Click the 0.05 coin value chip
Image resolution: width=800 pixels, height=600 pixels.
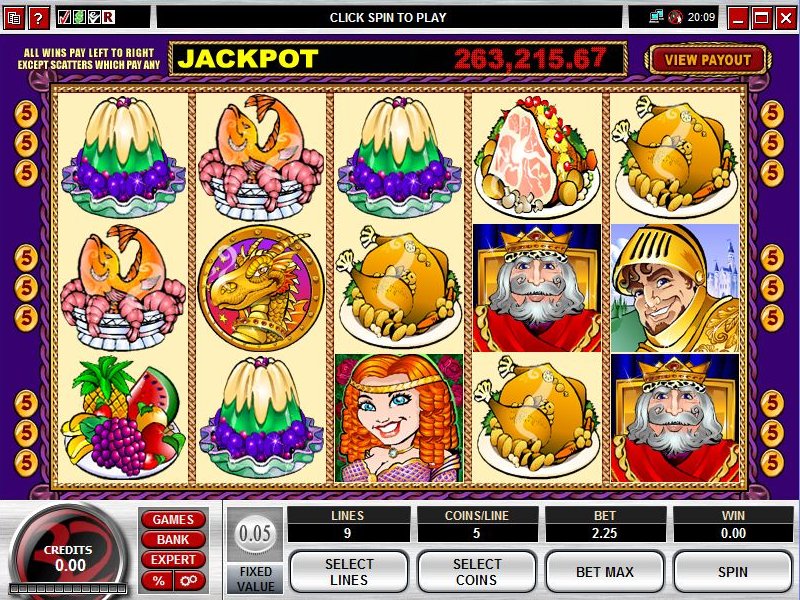point(255,534)
